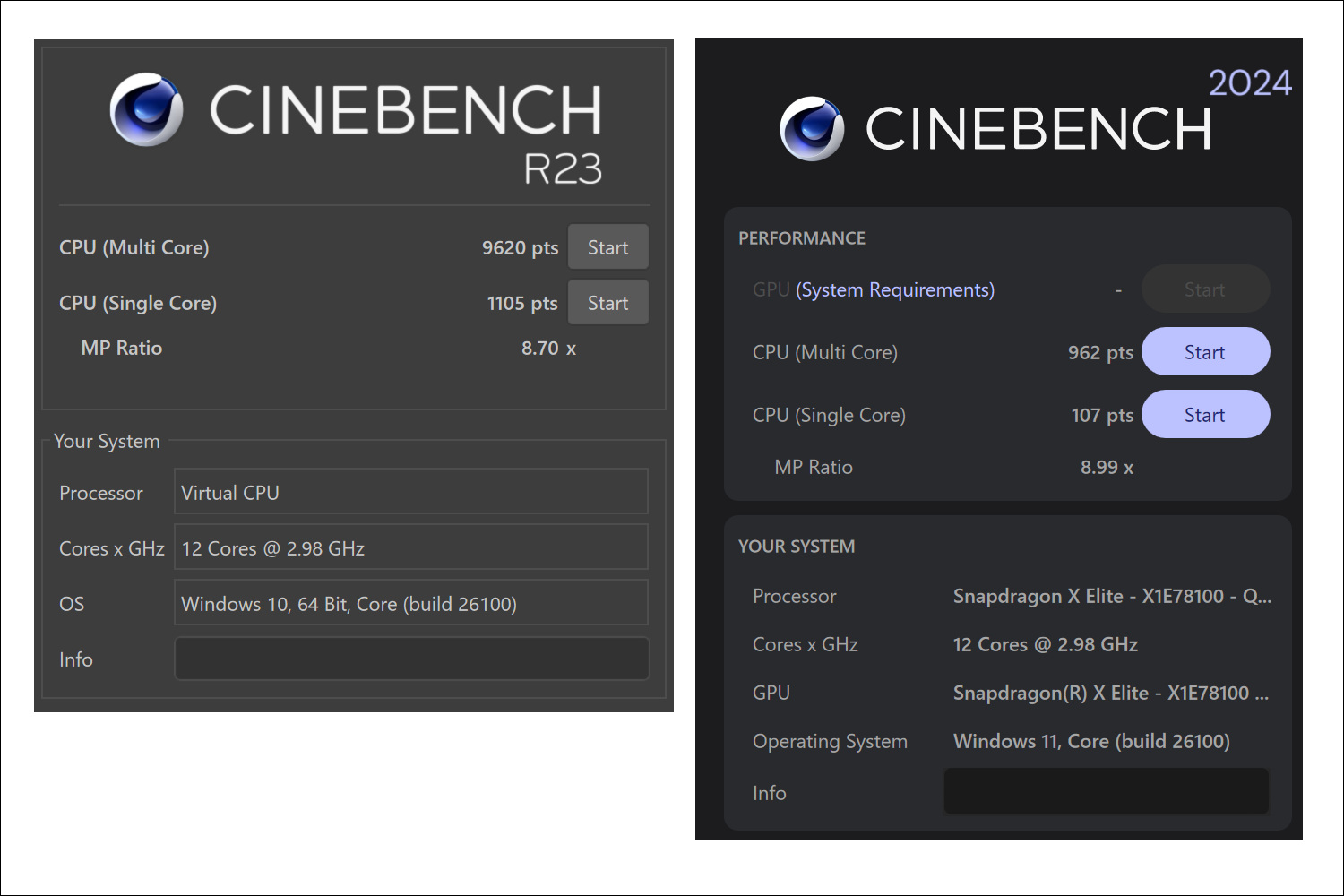Click the Cinebench R23 logo sphere icon
The height and width of the screenshot is (896, 1344).
click(x=147, y=109)
